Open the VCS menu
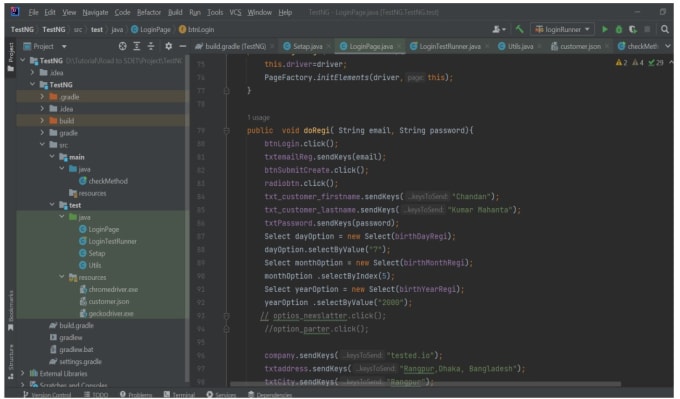Viewport: 680px width, 399px height. point(235,13)
